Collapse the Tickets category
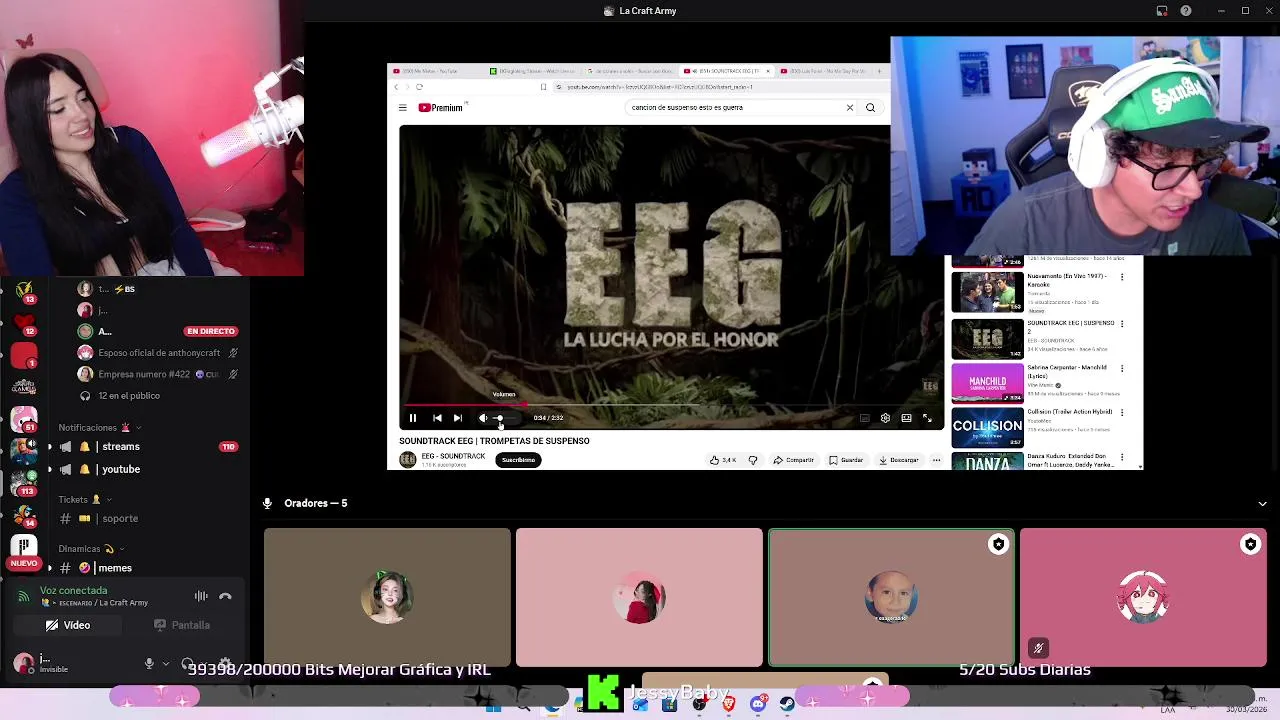The image size is (1280, 720). pyautogui.click(x=85, y=499)
